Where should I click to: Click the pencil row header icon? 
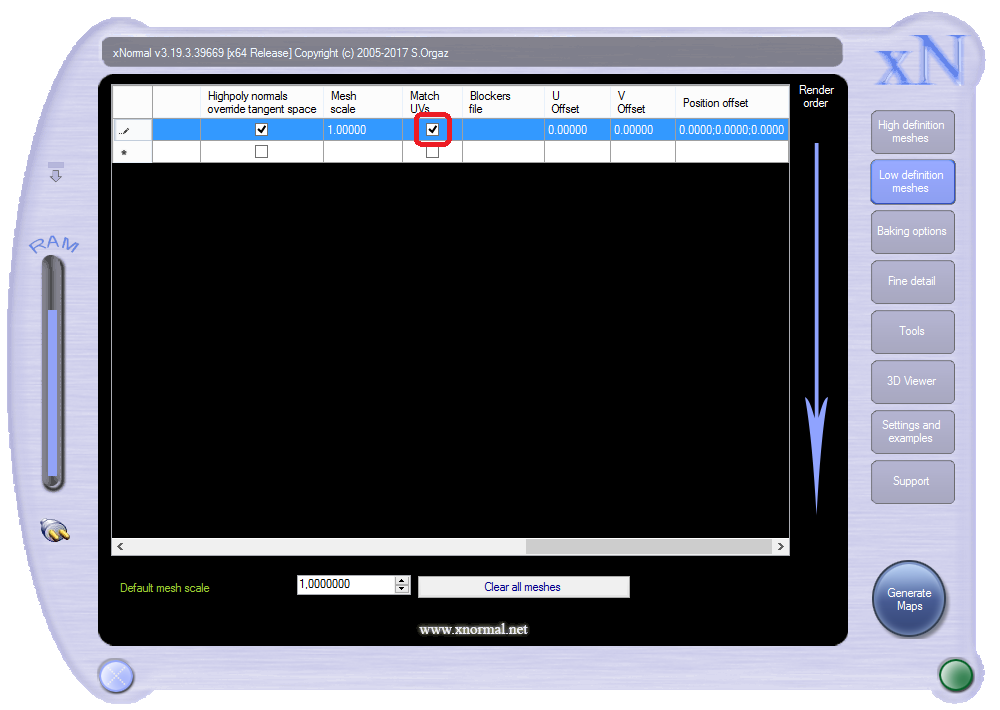point(124,130)
